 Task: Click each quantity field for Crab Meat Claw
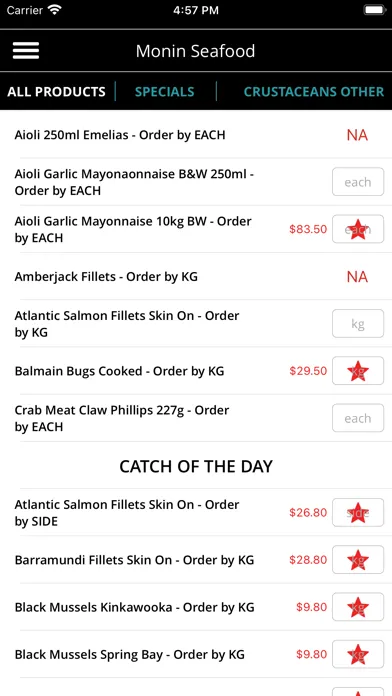click(x=358, y=418)
